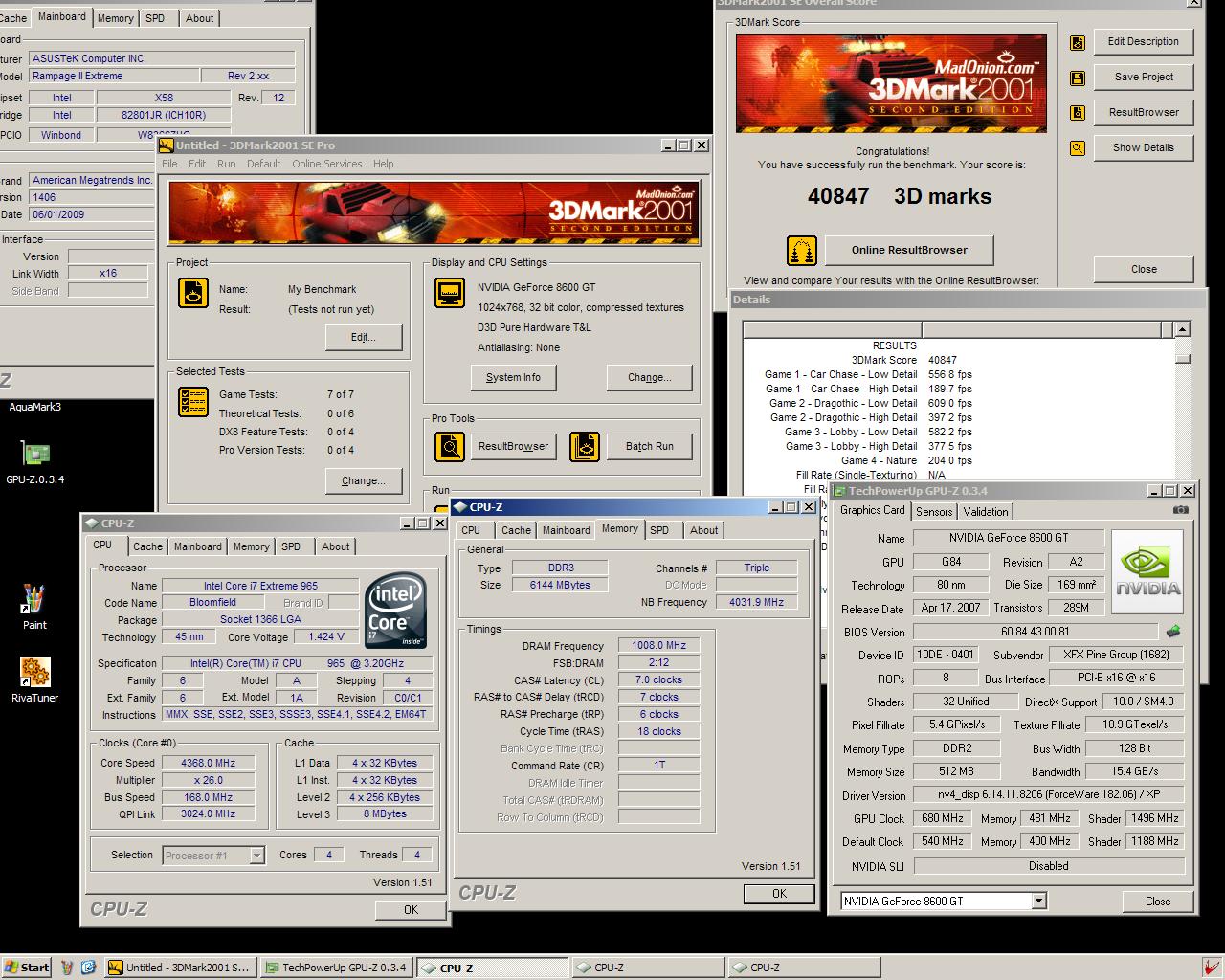Image resolution: width=1225 pixels, height=980 pixels.
Task: Click the Project benchmark icon
Action: [193, 293]
